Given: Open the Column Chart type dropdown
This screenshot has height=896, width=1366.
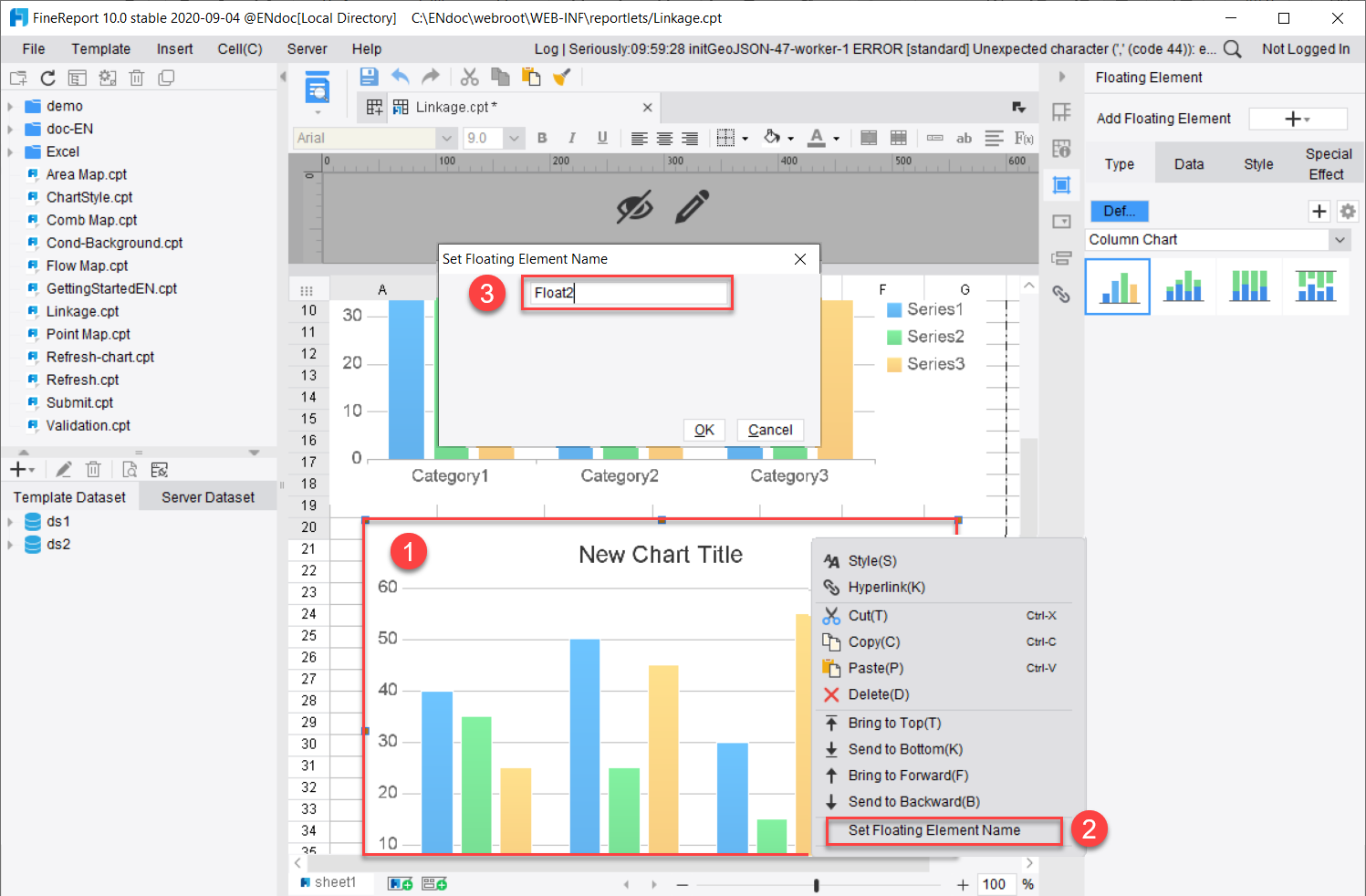Looking at the screenshot, I should (x=1340, y=240).
